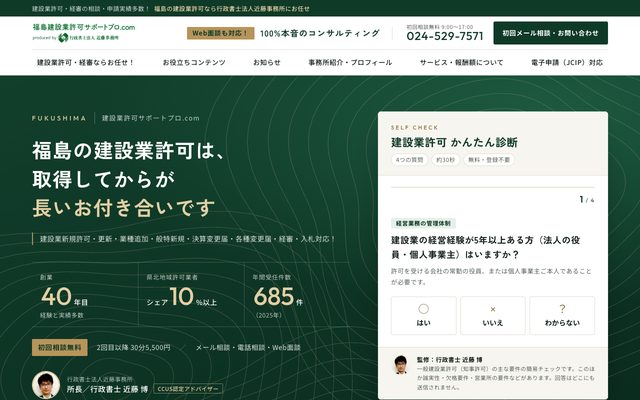The image size is (640, 400).
Task: Click the 行政書士法人 近藤事務所 round logo mark
Action: click(x=63, y=38)
